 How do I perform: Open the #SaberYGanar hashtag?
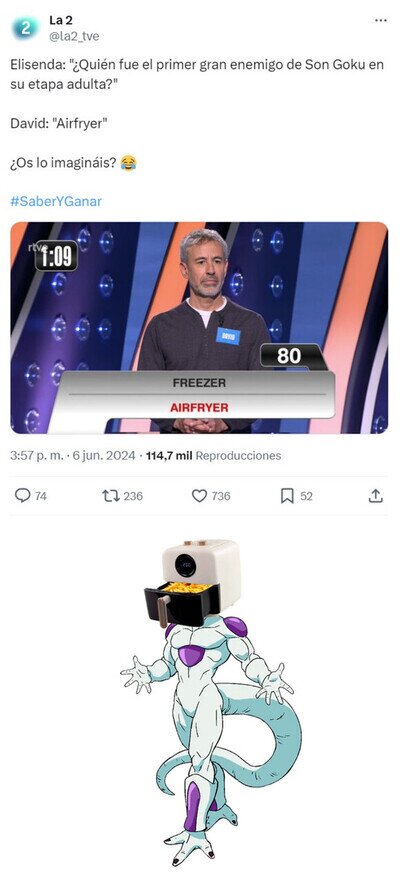point(56,201)
